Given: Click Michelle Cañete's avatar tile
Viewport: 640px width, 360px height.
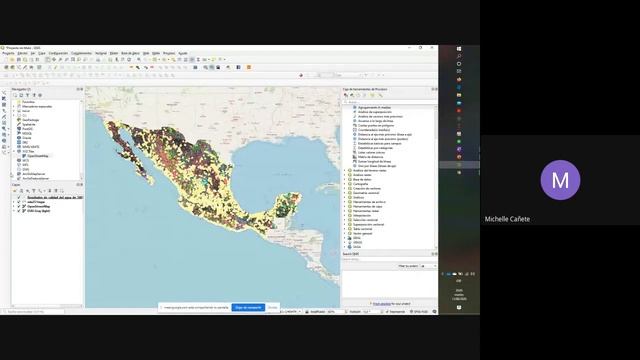Looking at the screenshot, I should pyautogui.click(x=560, y=180).
